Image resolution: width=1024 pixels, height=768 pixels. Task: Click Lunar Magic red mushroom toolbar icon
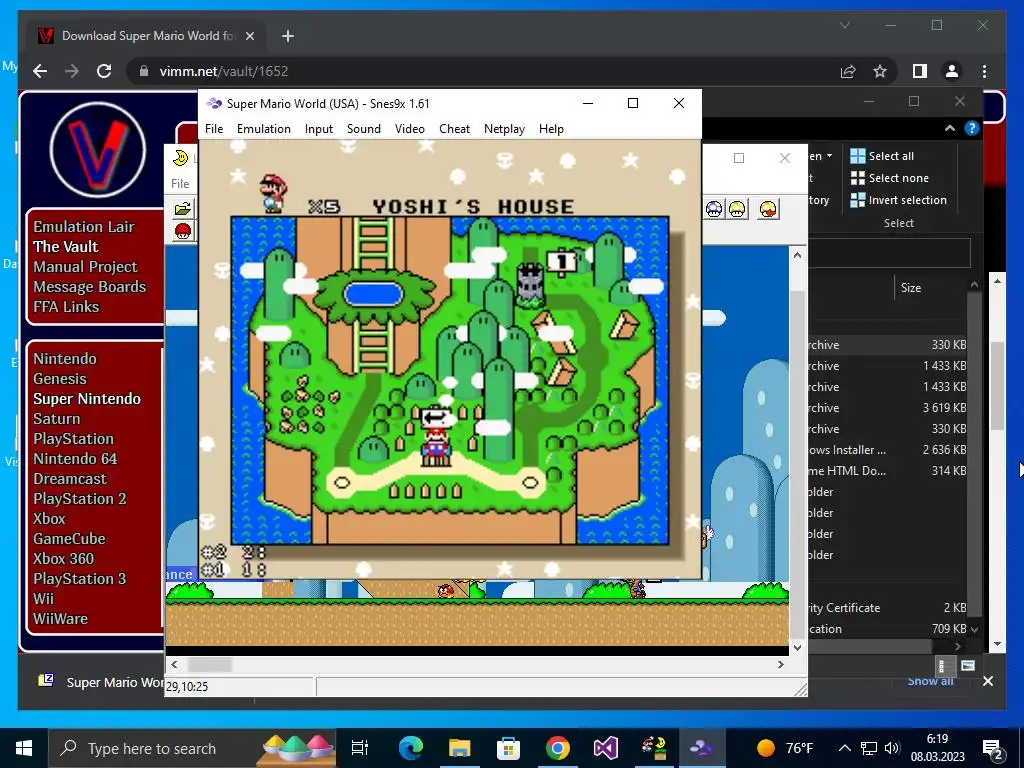click(x=182, y=231)
